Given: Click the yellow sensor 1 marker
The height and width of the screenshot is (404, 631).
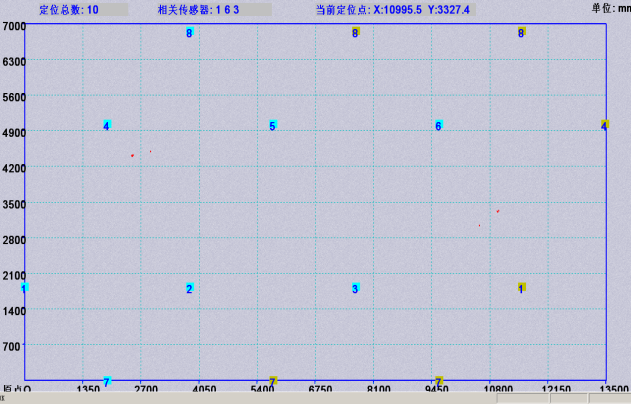Looking at the screenshot, I should pos(521,288).
